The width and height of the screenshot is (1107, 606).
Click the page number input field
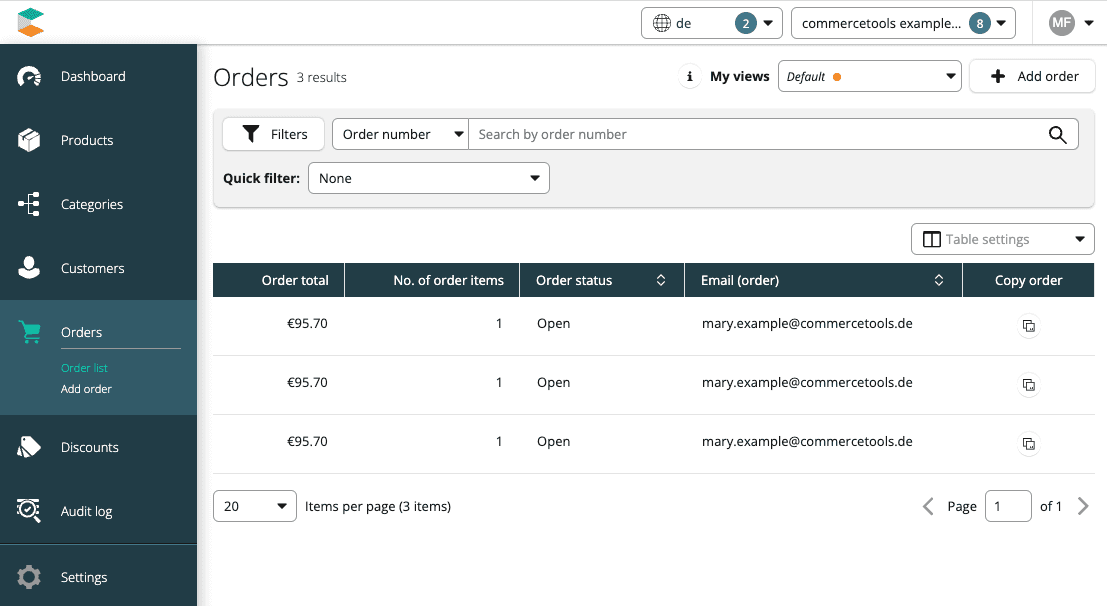pos(1008,506)
